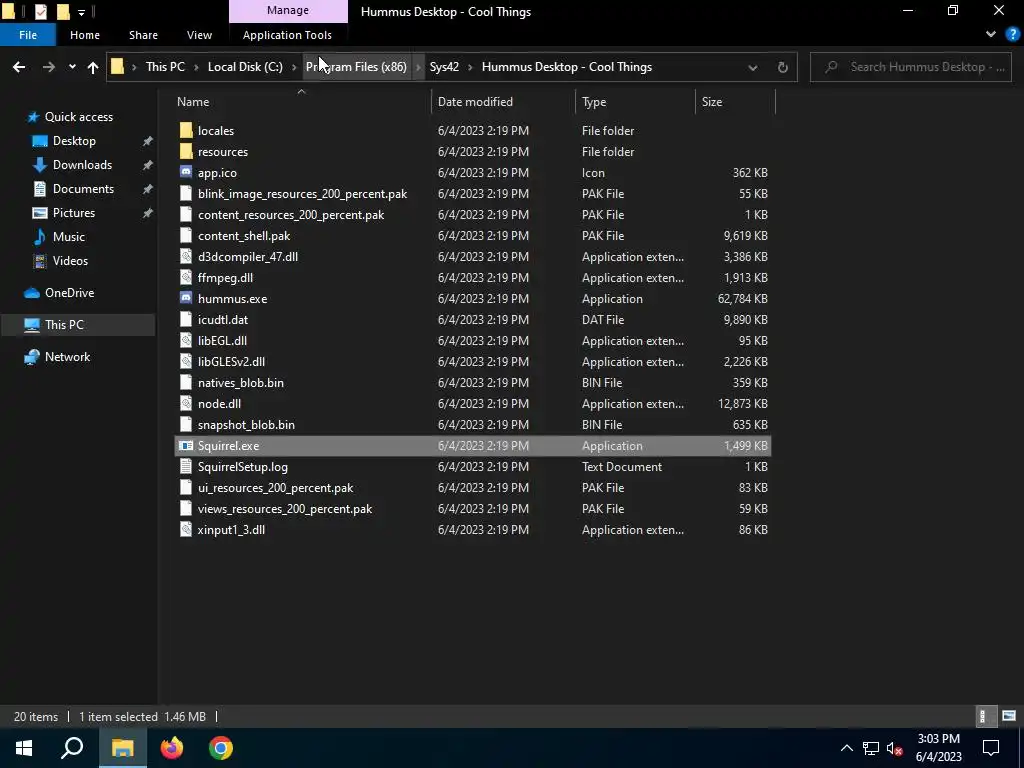Click the Sys42 breadcrumb
Viewport: 1024px width, 768px height.
click(x=444, y=67)
